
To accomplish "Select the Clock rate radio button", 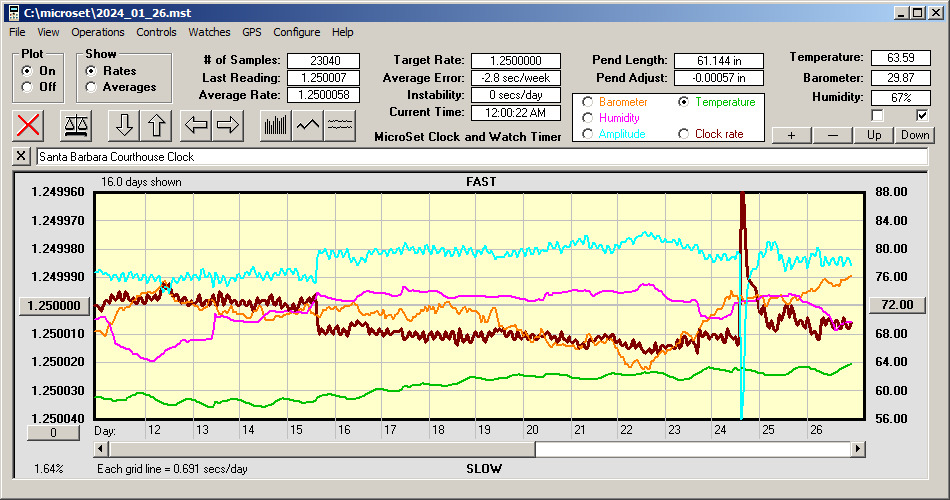I will pyautogui.click(x=684, y=133).
